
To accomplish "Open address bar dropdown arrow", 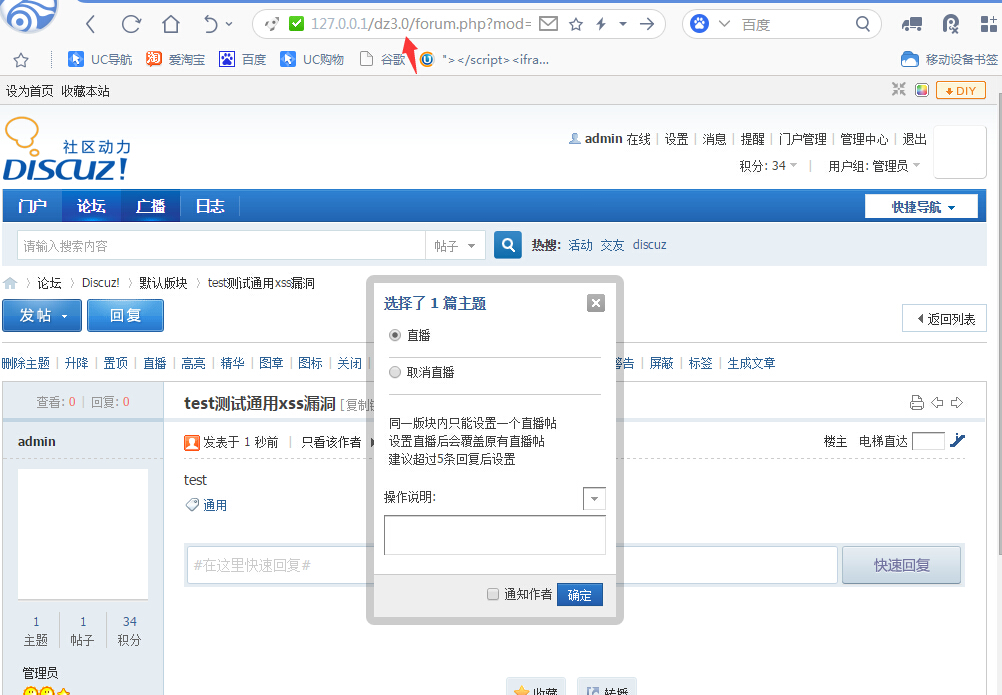I will coord(622,24).
